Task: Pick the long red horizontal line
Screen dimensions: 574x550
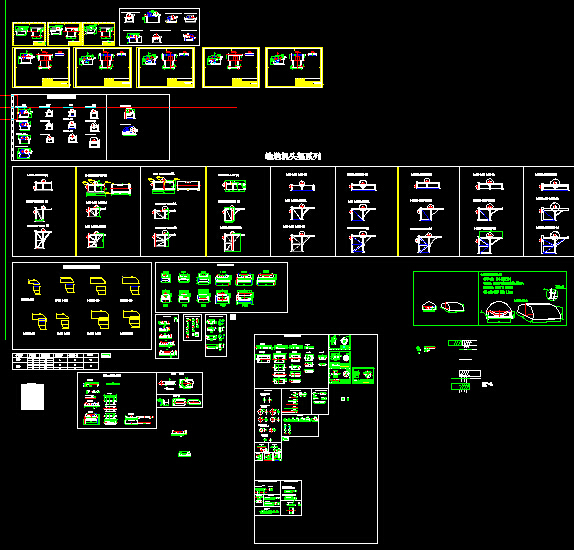Action: click(x=118, y=108)
